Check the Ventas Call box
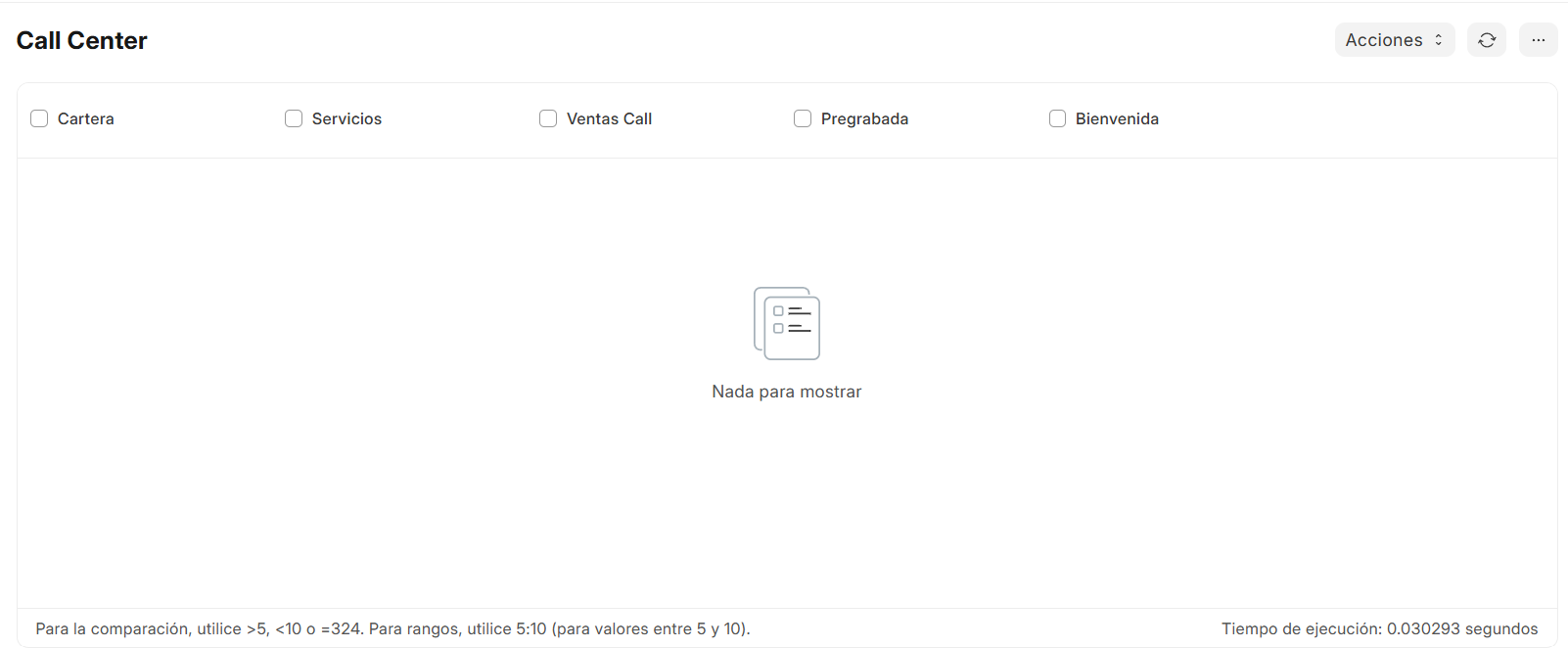This screenshot has width=1568, height=648. coord(548,118)
